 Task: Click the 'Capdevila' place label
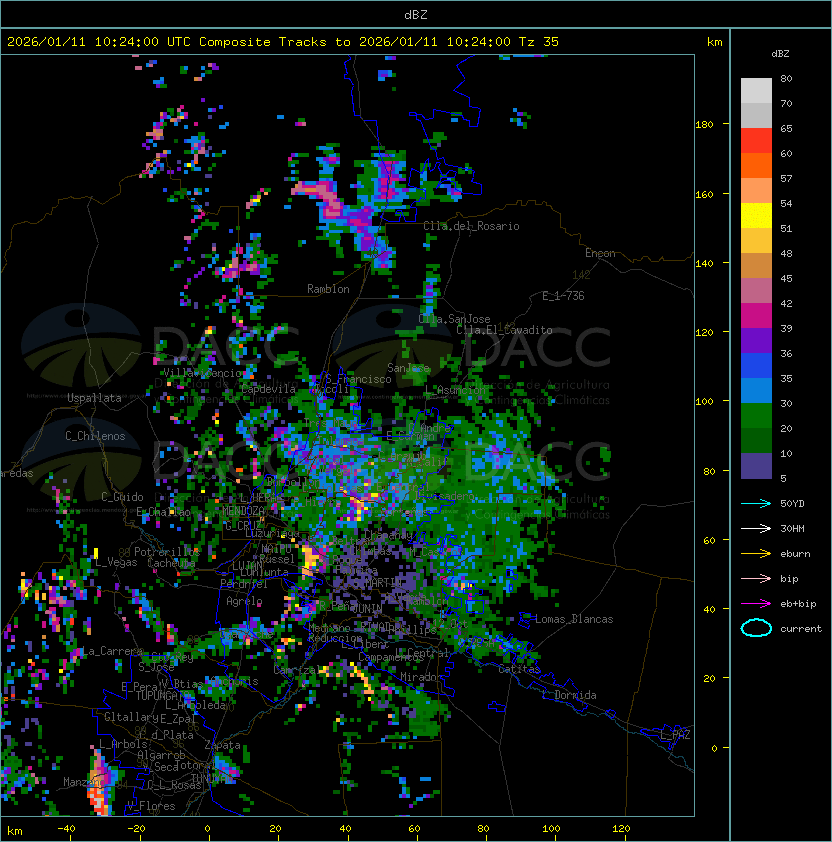point(269,389)
